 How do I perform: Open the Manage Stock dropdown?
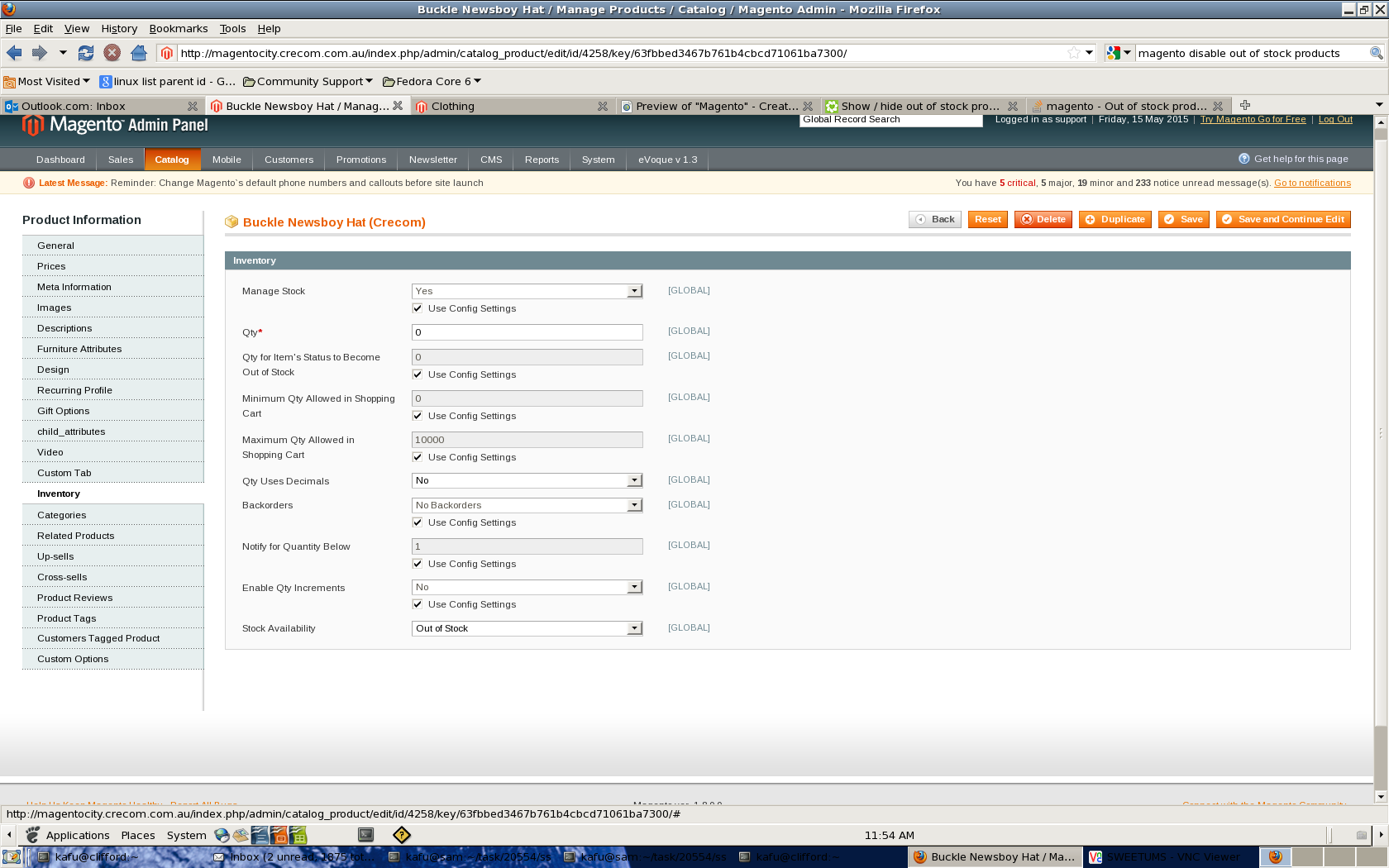pyautogui.click(x=527, y=291)
